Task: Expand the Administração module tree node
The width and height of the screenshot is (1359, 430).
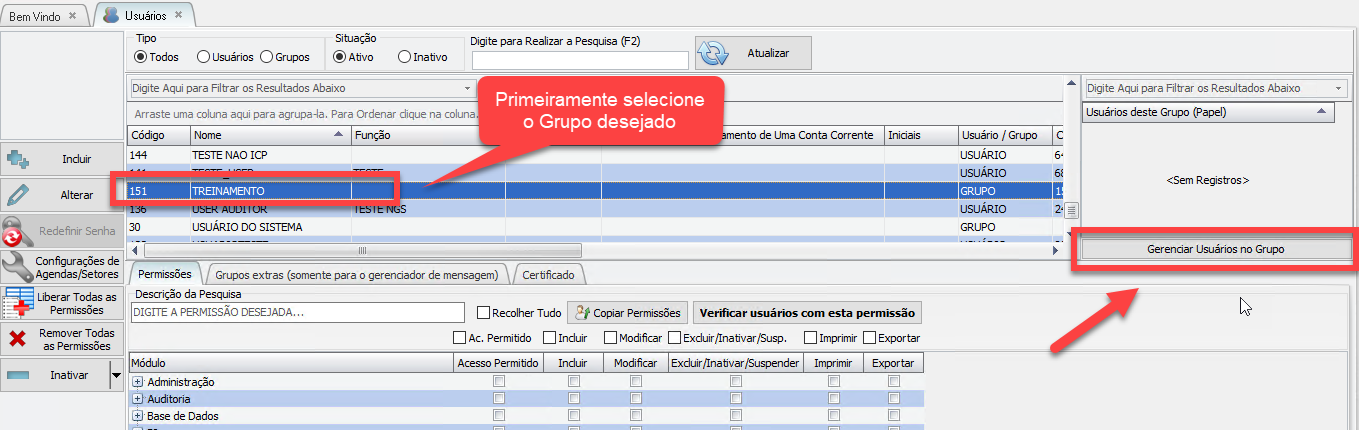Action: (137, 382)
